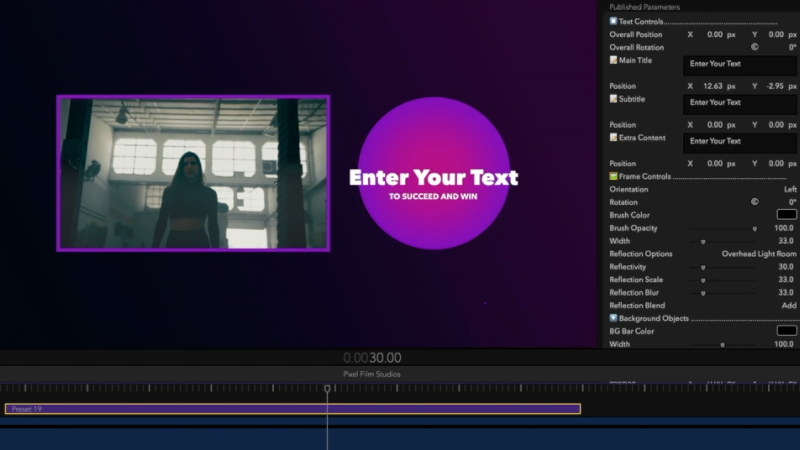Click the TO SUCCEED AND WIN subtitle
The width and height of the screenshot is (800, 450).
[433, 196]
